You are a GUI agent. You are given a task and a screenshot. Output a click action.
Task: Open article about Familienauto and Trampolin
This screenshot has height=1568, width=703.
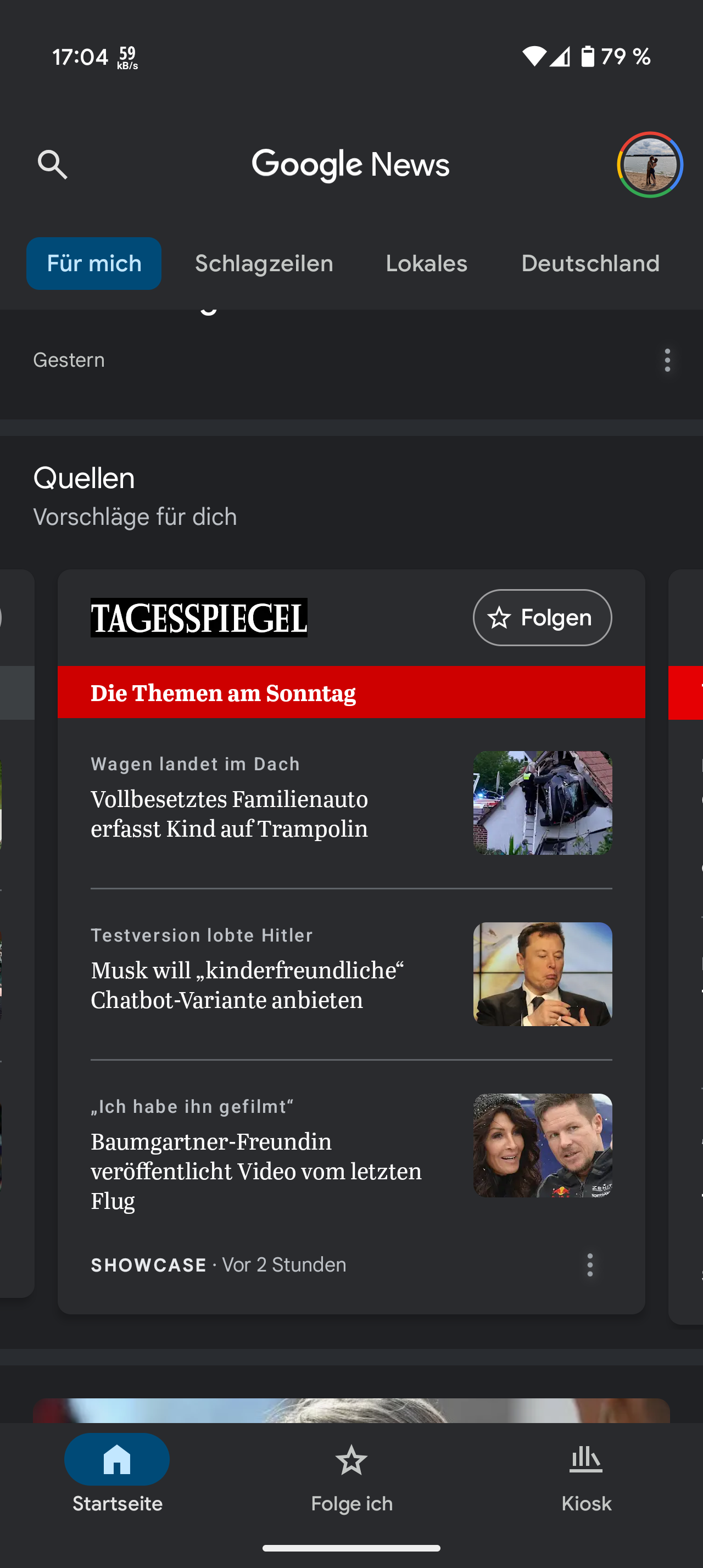230,813
